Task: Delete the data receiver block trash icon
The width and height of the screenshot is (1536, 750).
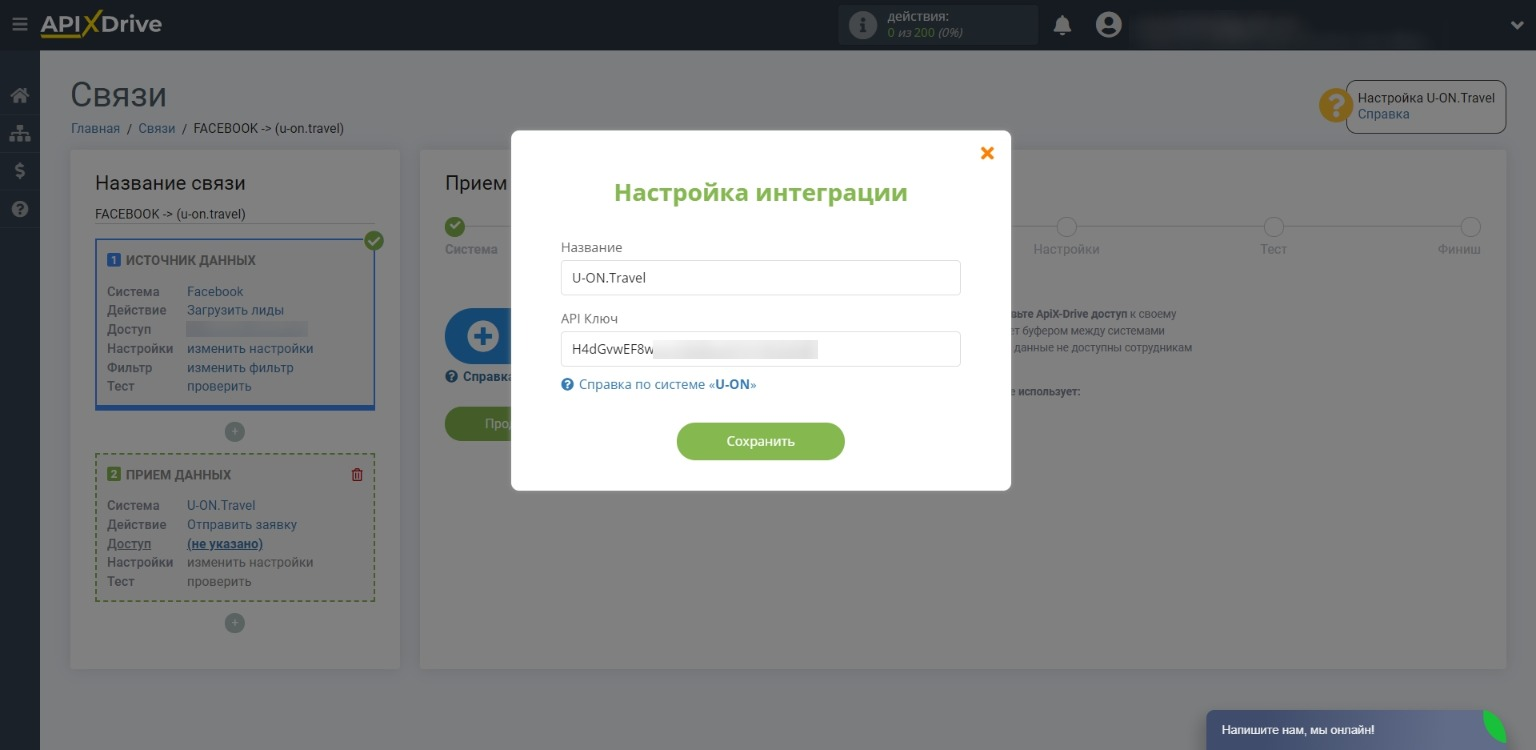Action: pos(357,475)
